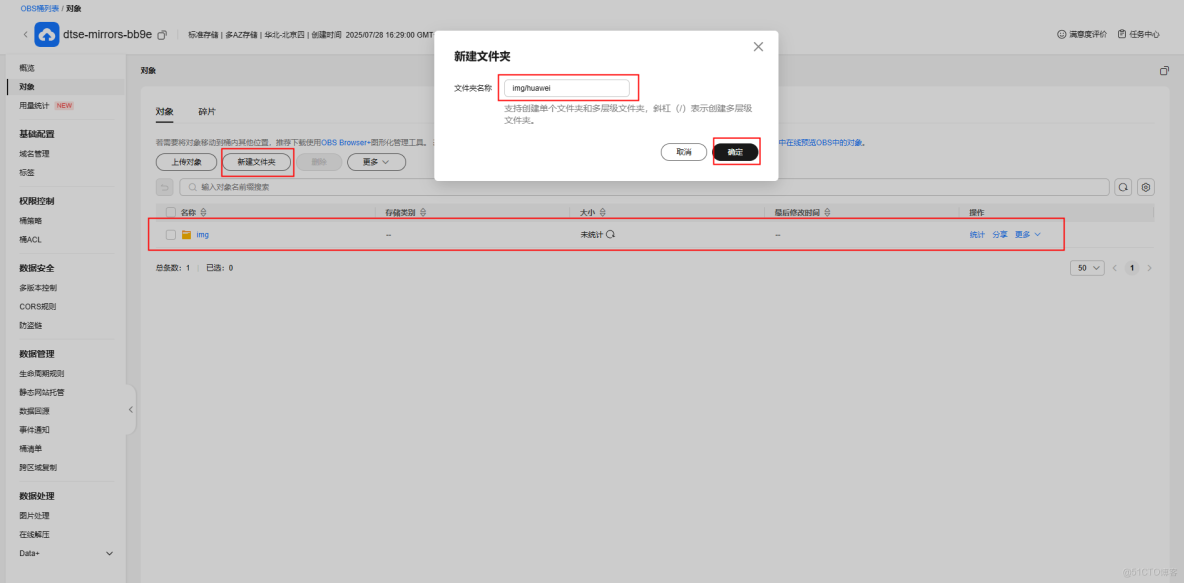
Task: Open the table column settings gear icon
Action: 1146,187
